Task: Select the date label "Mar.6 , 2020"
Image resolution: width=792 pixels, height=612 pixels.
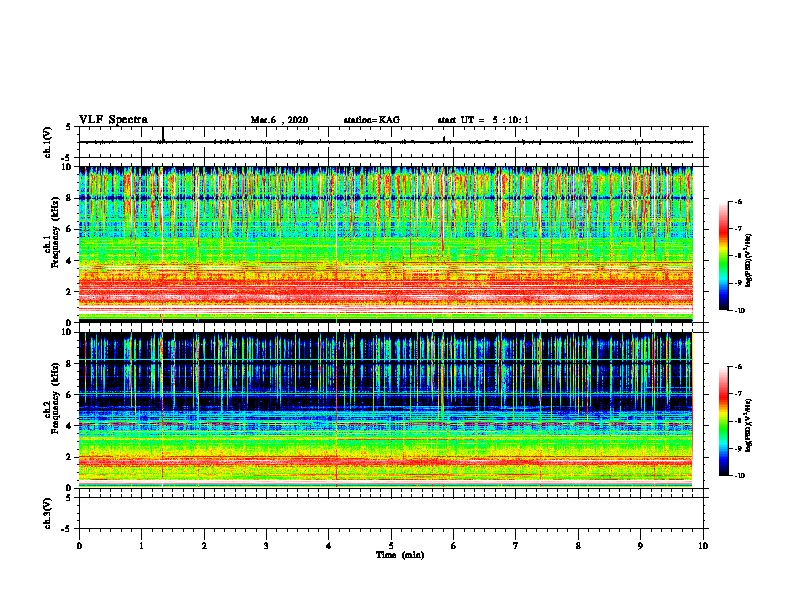Action: [279, 120]
